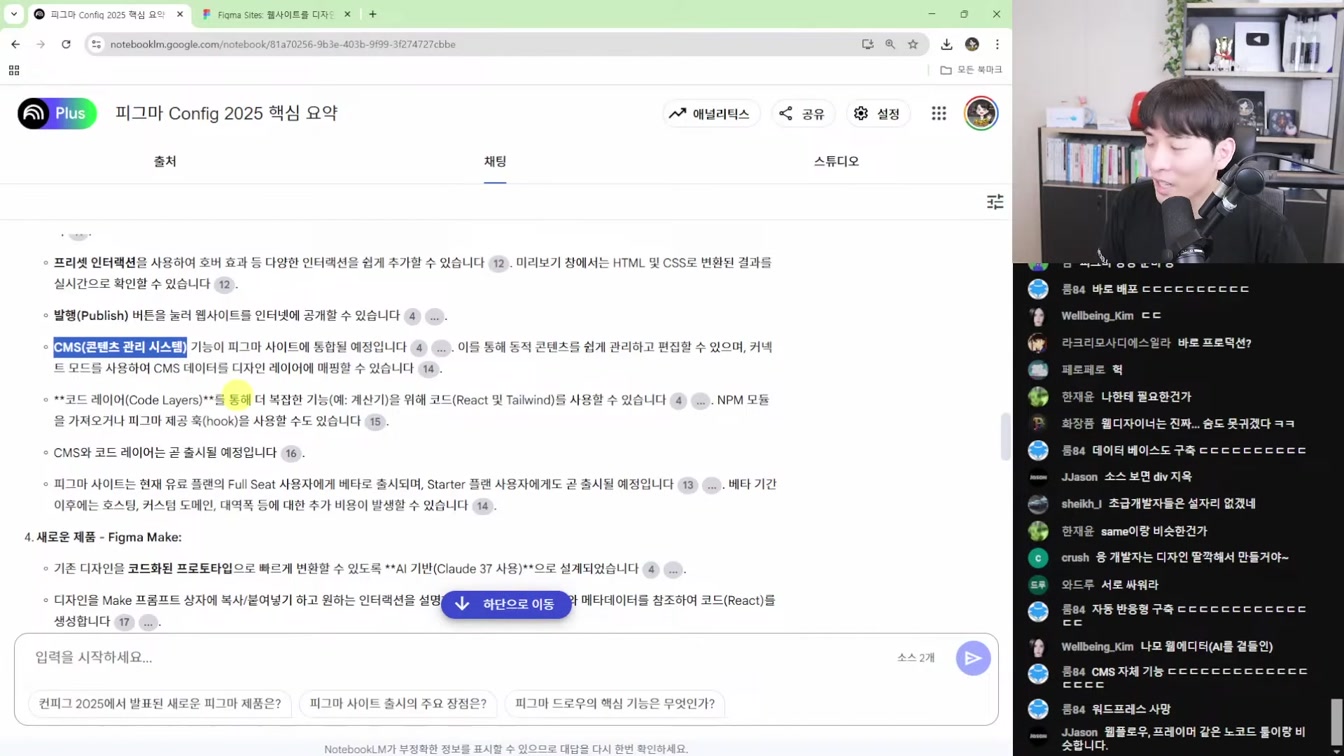Expand more citations on the 발행(Publish) line
This screenshot has height=756, width=1344.
[434, 316]
